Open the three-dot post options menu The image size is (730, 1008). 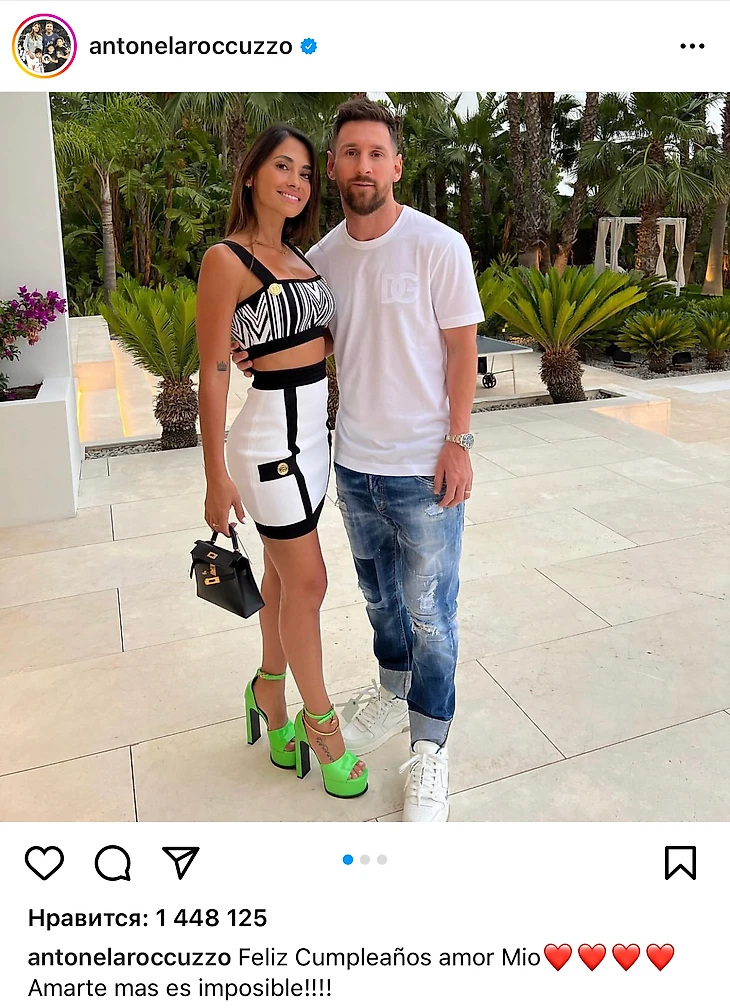click(692, 46)
